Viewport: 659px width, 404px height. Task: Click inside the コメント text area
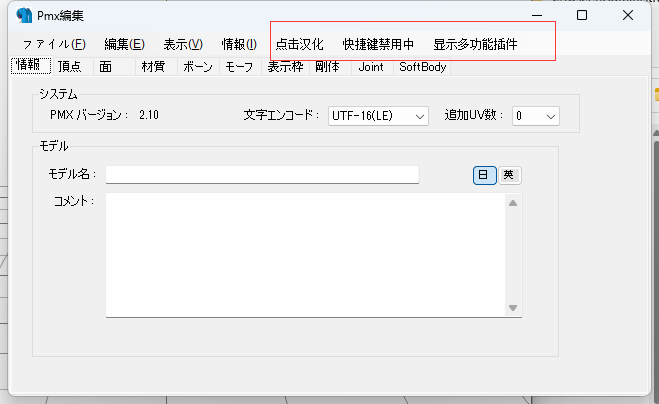click(x=306, y=255)
